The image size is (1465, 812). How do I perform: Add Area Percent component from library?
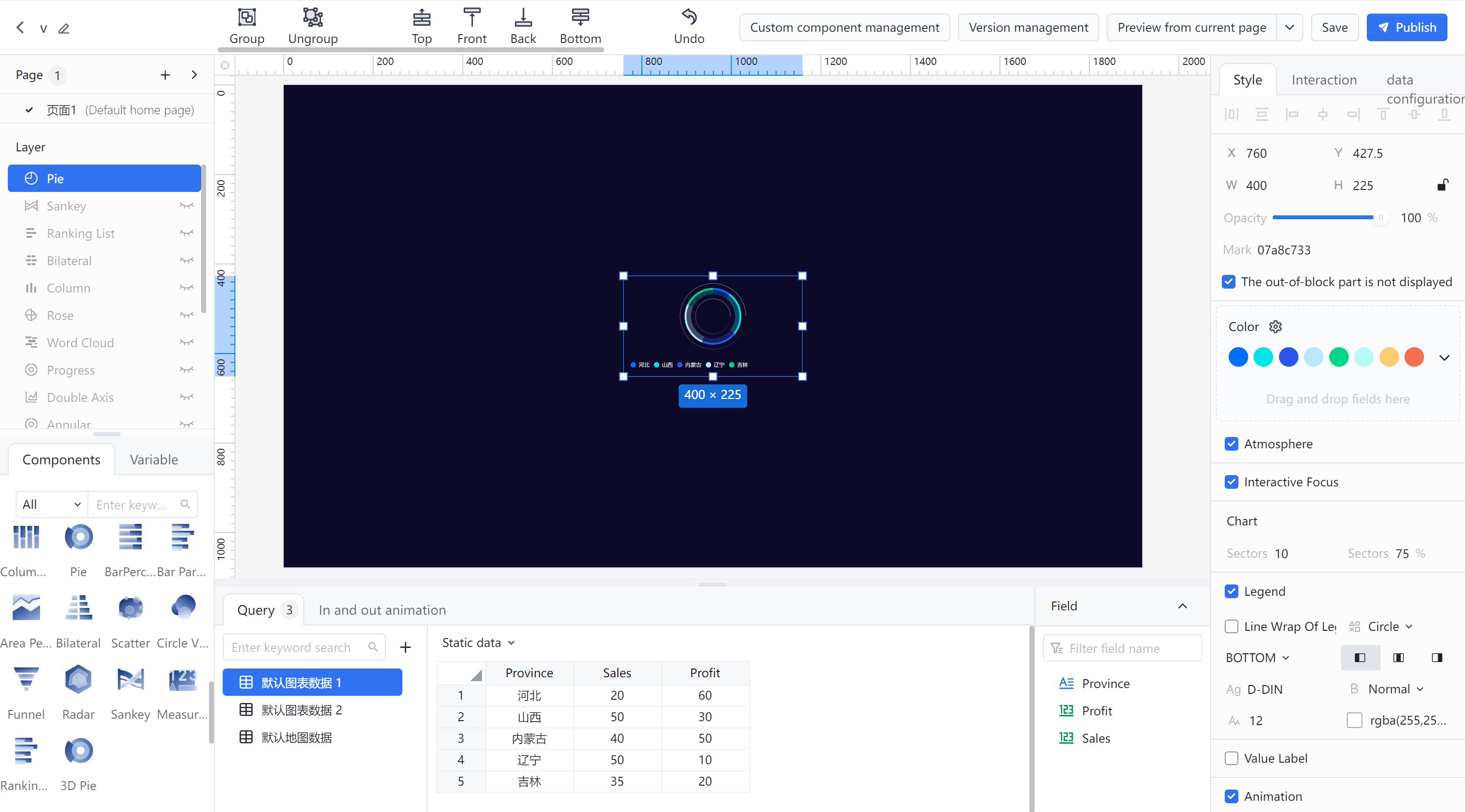(x=26, y=608)
